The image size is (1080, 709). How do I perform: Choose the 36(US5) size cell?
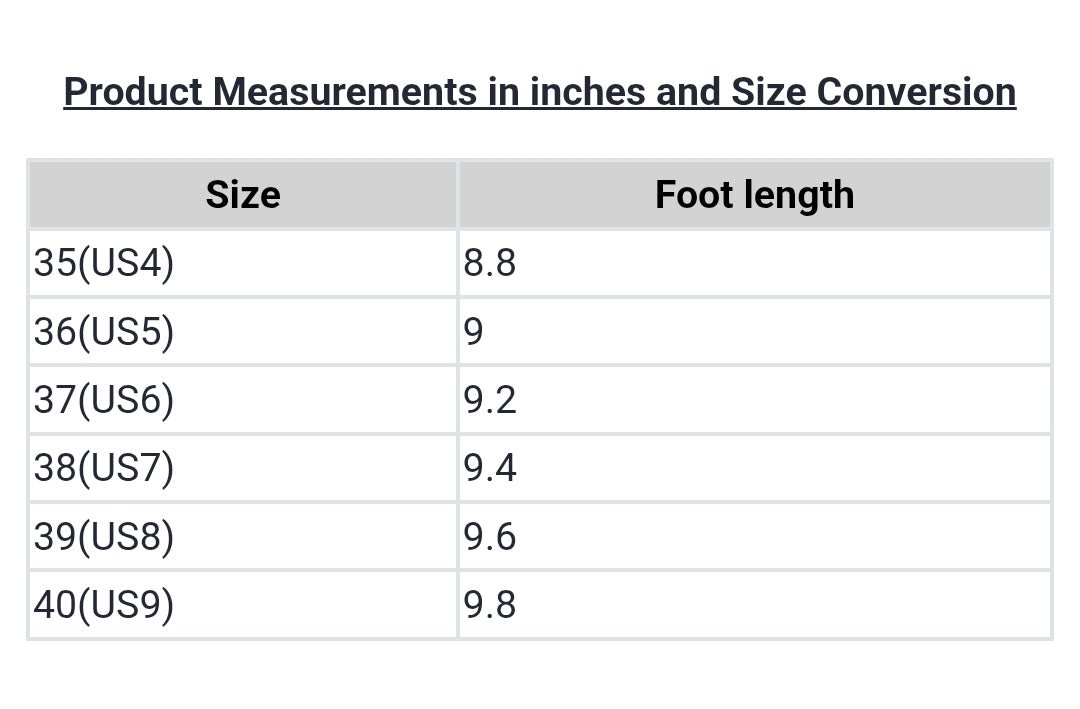pos(104,331)
